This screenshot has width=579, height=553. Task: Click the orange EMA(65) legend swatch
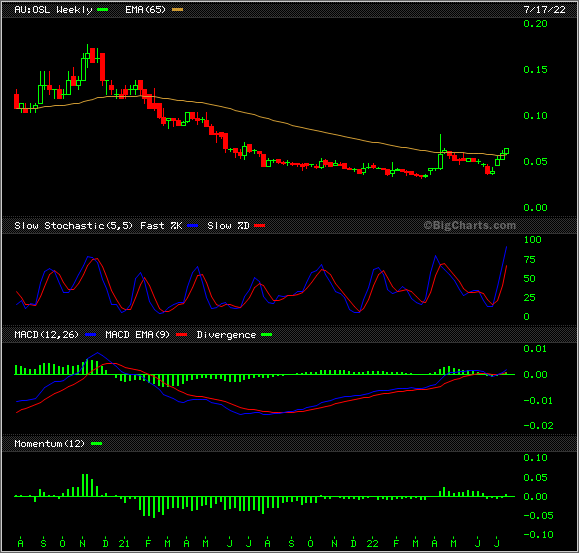tap(177, 10)
